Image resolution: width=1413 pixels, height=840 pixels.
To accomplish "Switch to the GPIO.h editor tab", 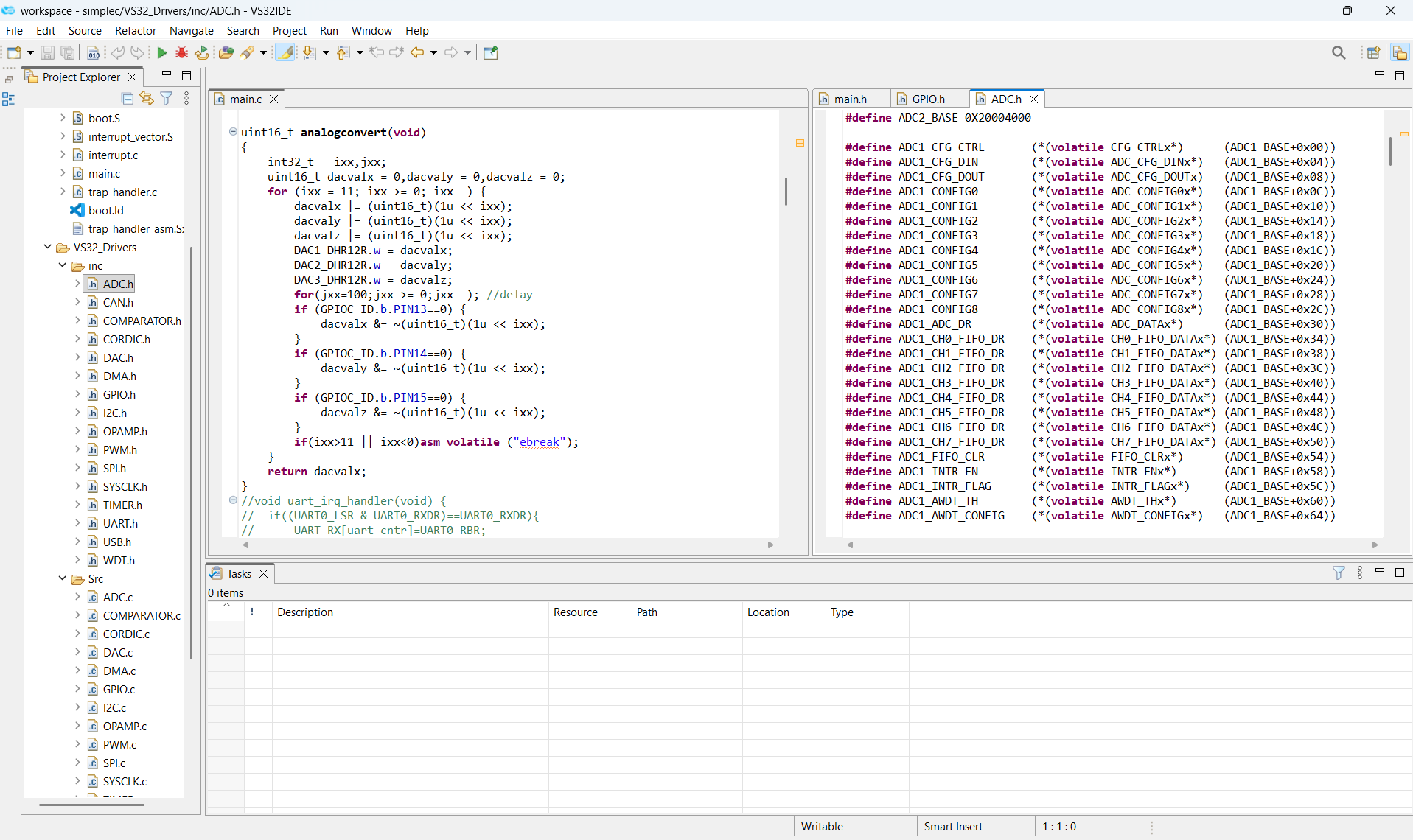I will 927,98.
